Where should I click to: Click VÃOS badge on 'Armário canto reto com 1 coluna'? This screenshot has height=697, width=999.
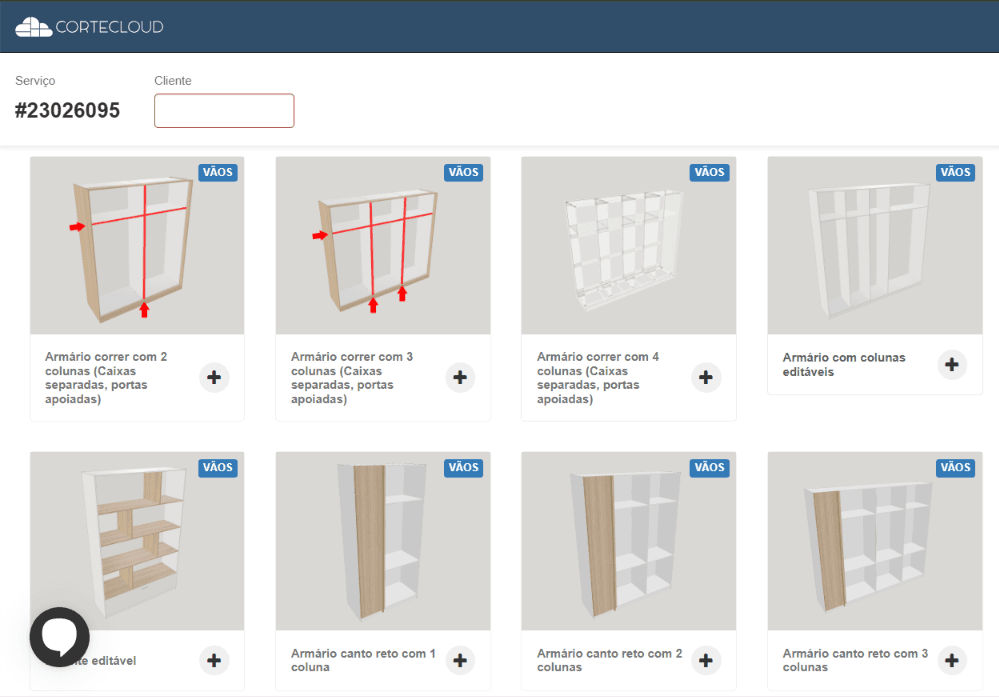463,467
